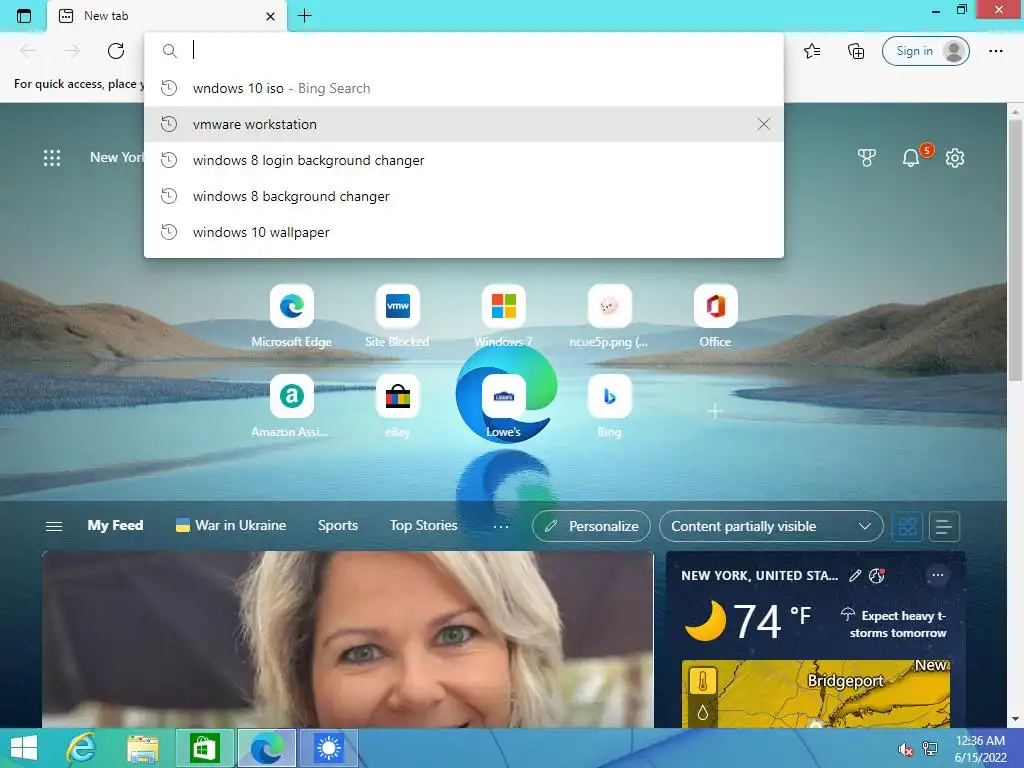
Task: Open the Bridgeport weather map
Action: click(816, 694)
